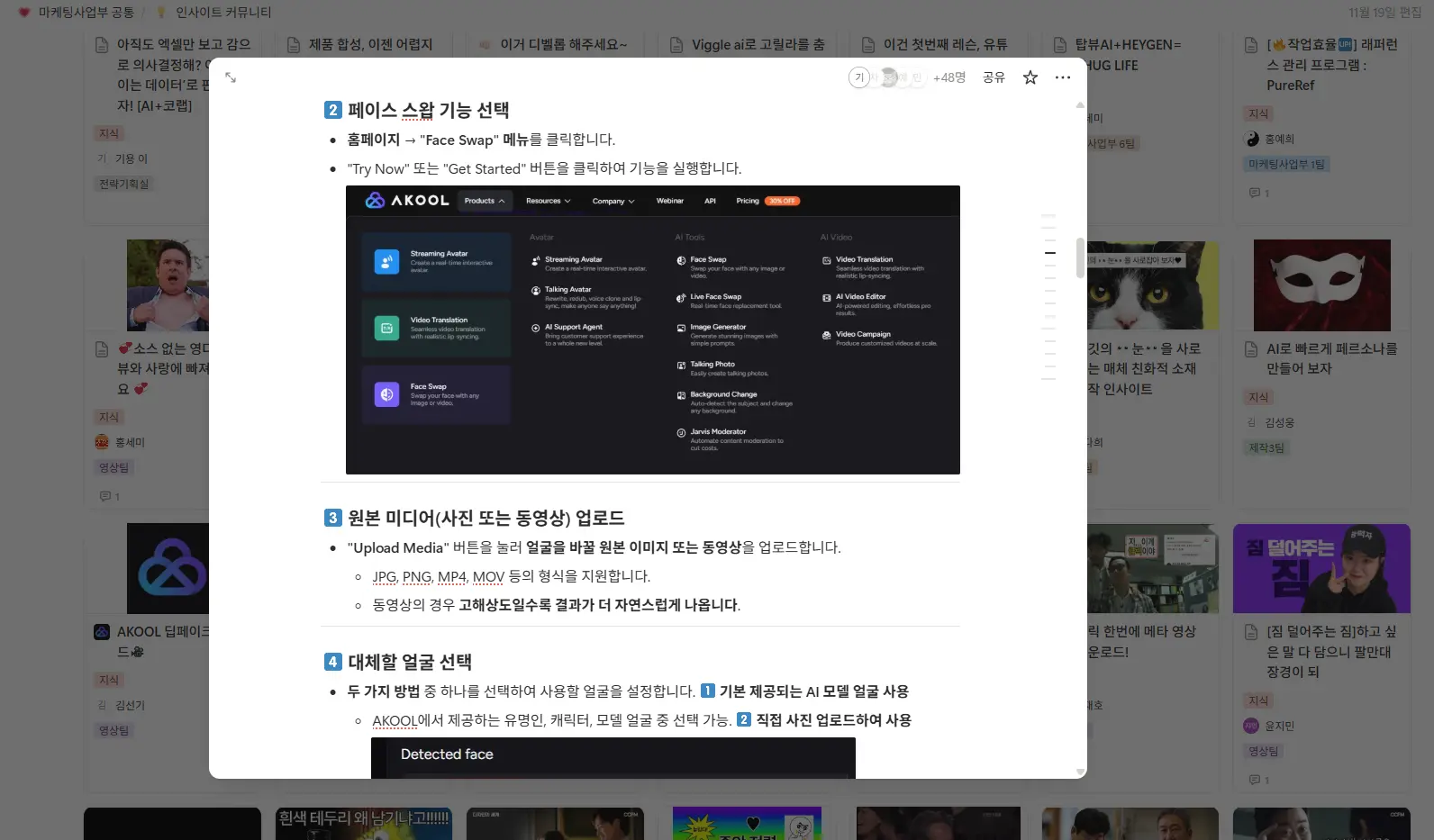Click the page preview scrollbar thumb
The width and height of the screenshot is (1434, 840).
[1080, 257]
